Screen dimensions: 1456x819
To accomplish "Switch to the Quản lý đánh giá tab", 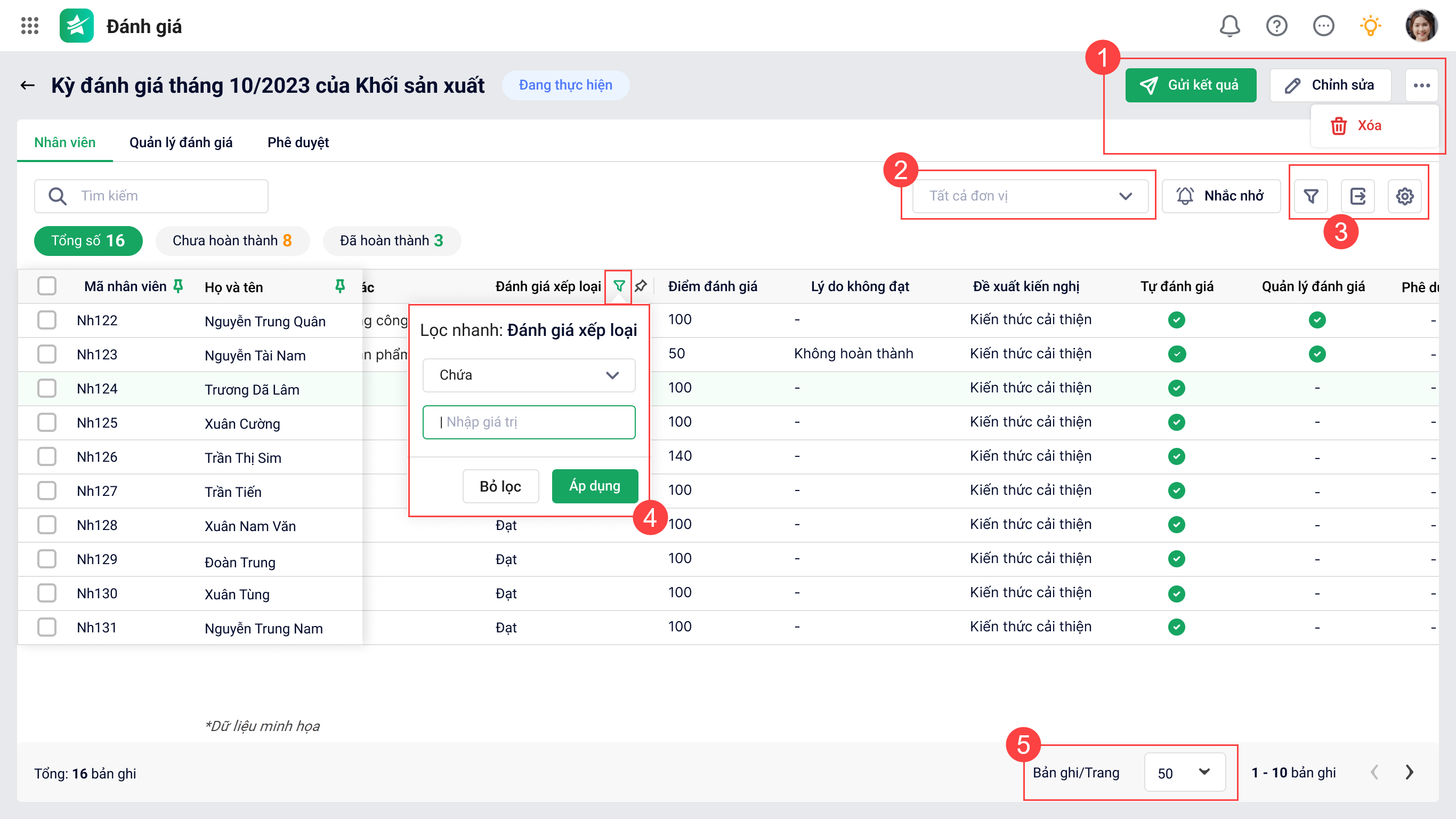I will (x=181, y=142).
